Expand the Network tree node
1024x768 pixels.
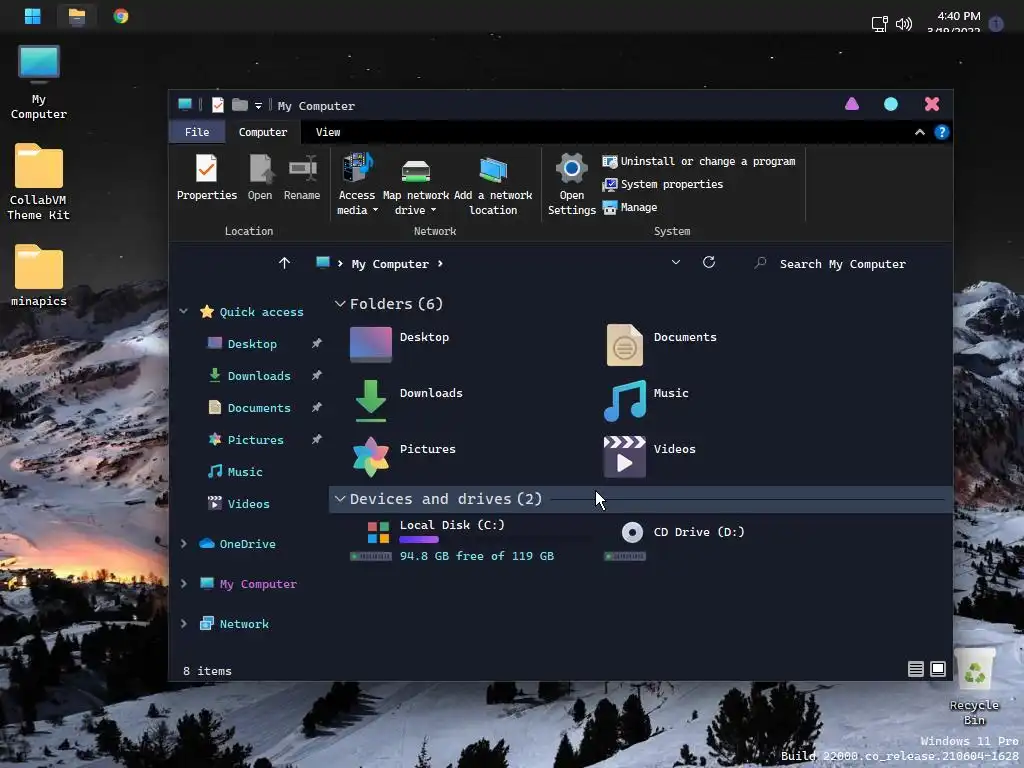click(x=184, y=624)
